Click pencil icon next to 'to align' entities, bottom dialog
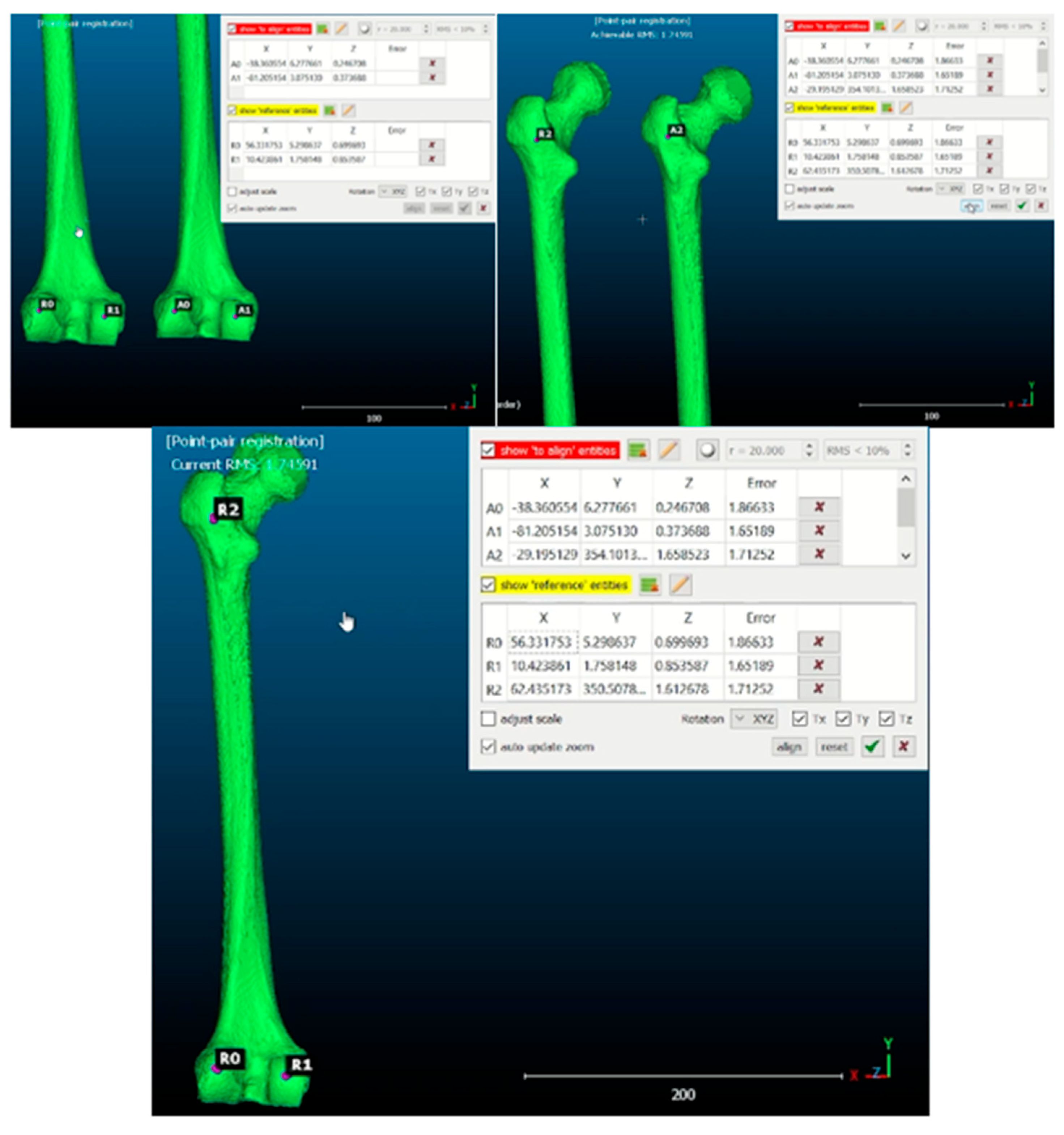 click(668, 450)
